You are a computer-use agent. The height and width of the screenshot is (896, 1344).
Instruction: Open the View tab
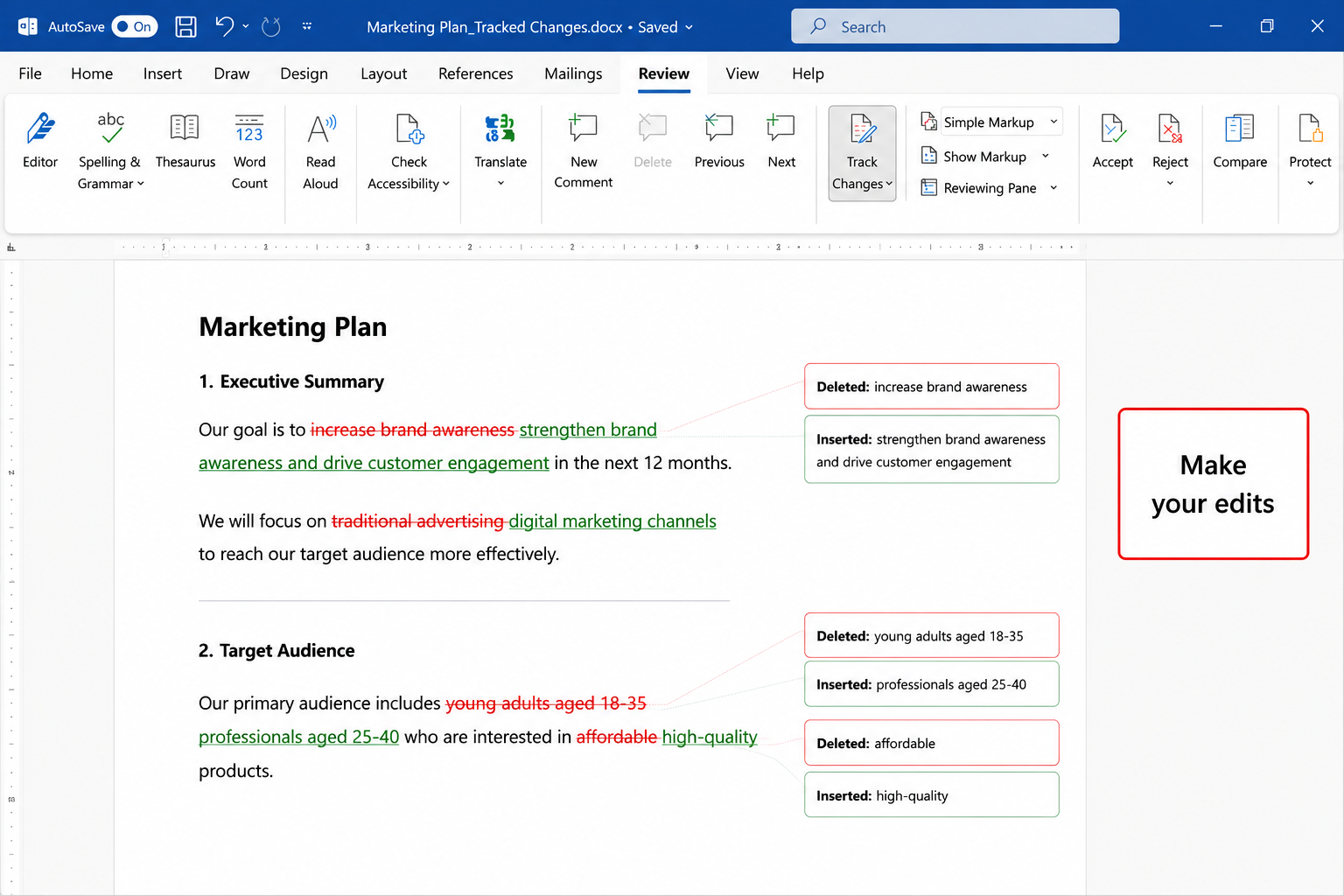[742, 73]
